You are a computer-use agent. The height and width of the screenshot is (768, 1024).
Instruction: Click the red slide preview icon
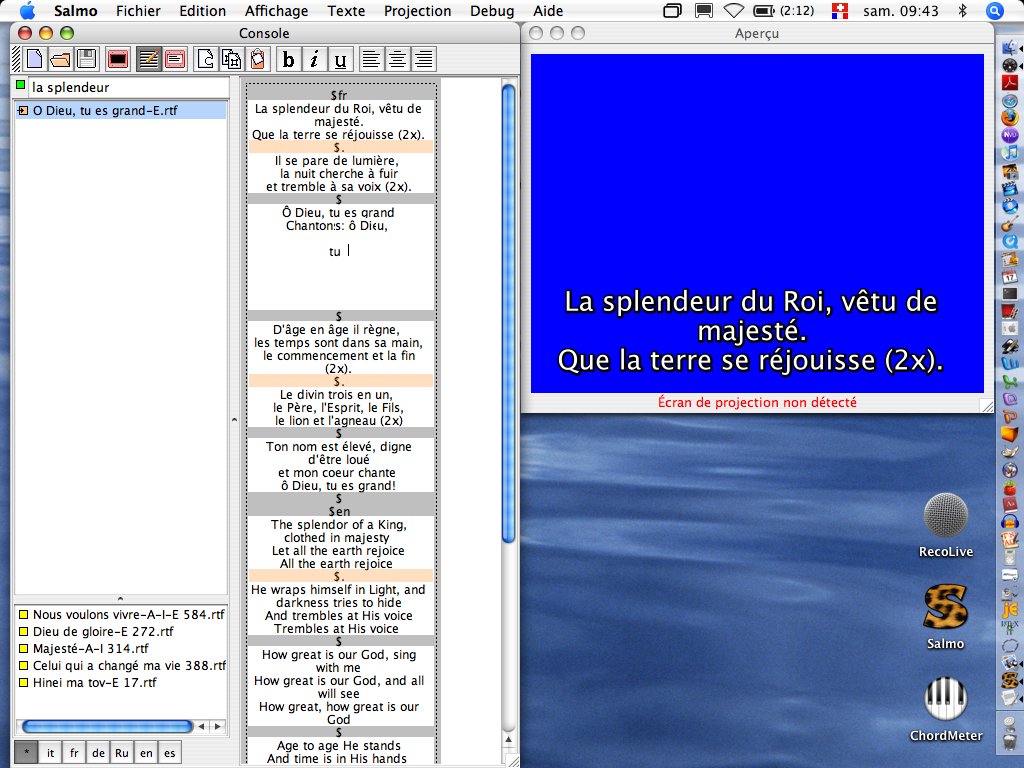175,59
